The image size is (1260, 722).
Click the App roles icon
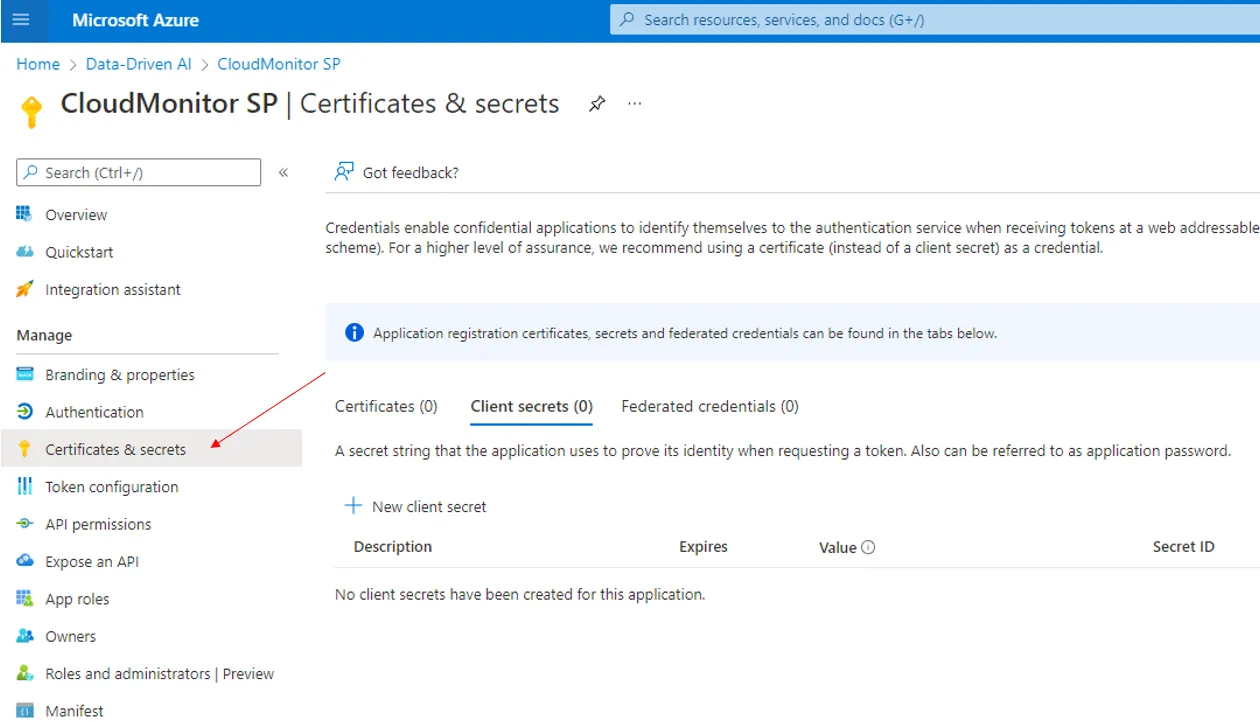click(25, 598)
